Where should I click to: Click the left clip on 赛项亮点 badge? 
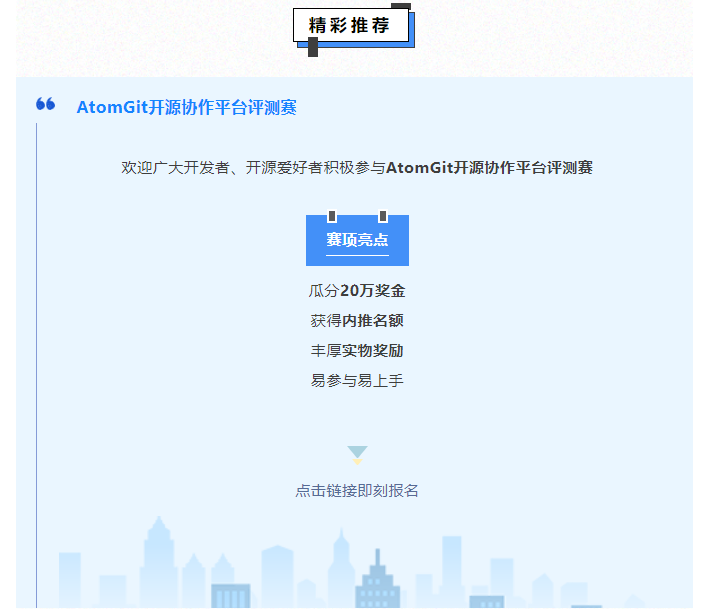tap(332, 216)
